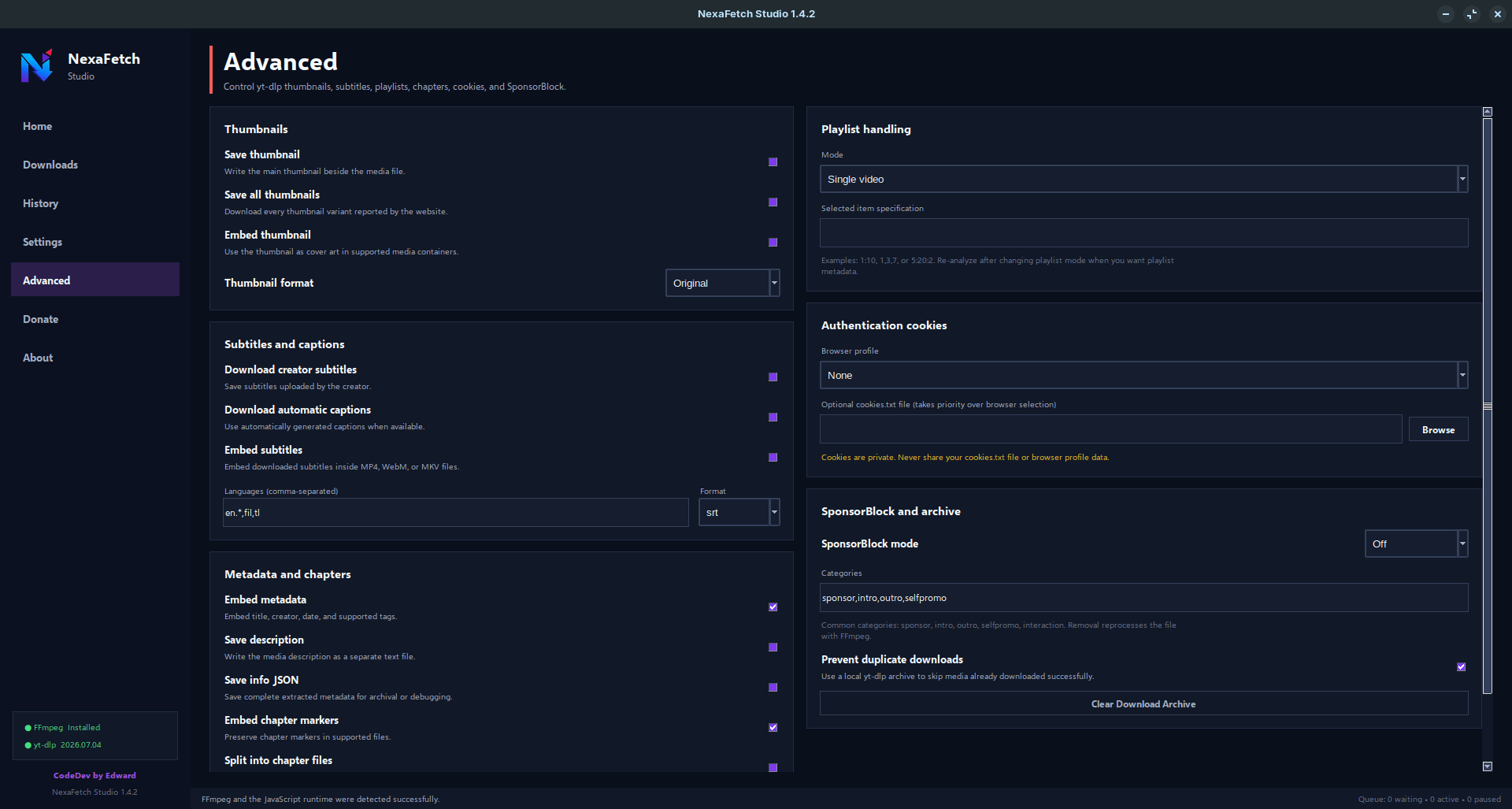The height and width of the screenshot is (809, 1512).
Task: Expand the playlist Mode dropdown
Action: [x=1144, y=179]
